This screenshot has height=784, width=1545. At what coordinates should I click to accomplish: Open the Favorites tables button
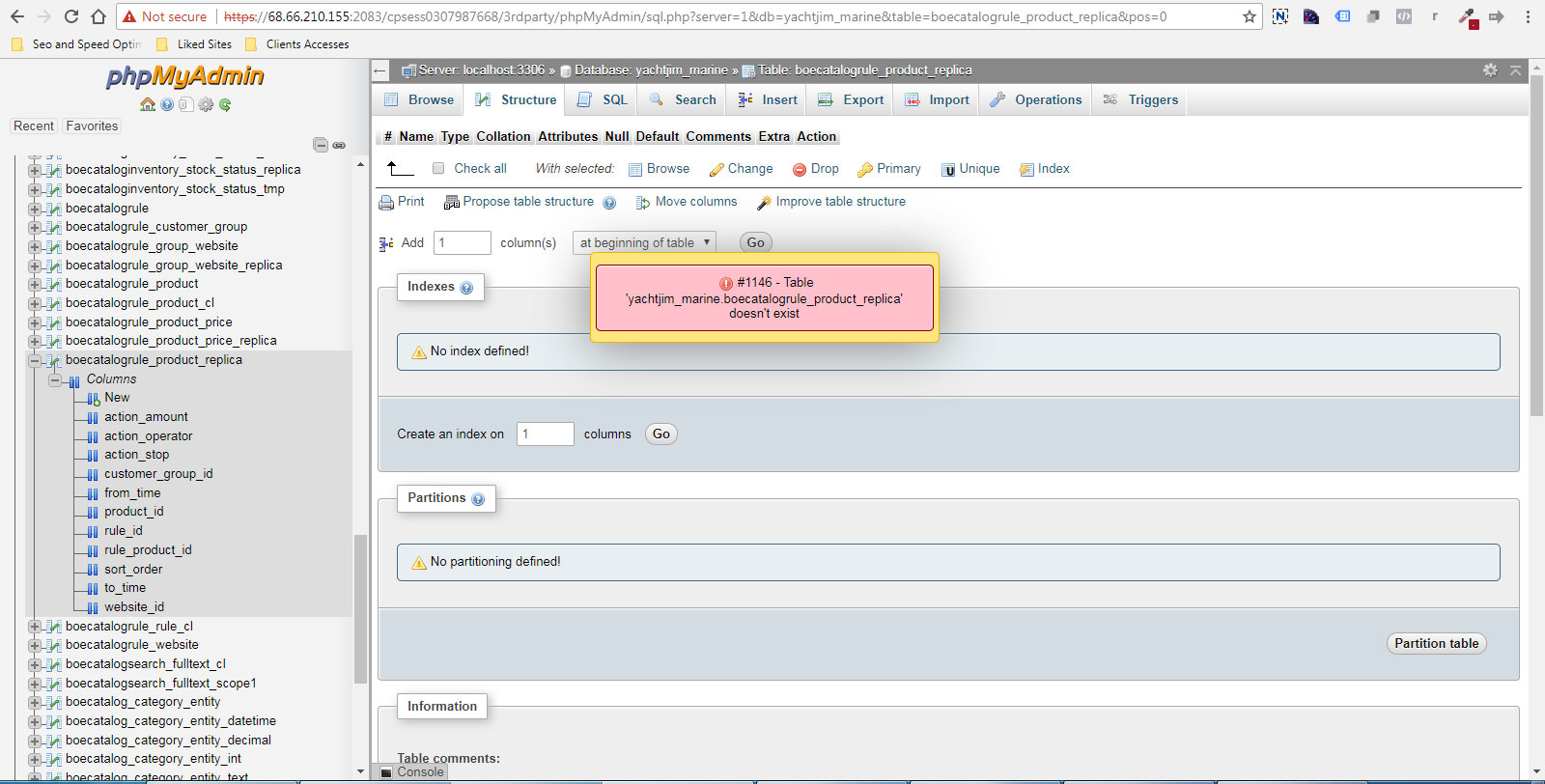click(92, 126)
